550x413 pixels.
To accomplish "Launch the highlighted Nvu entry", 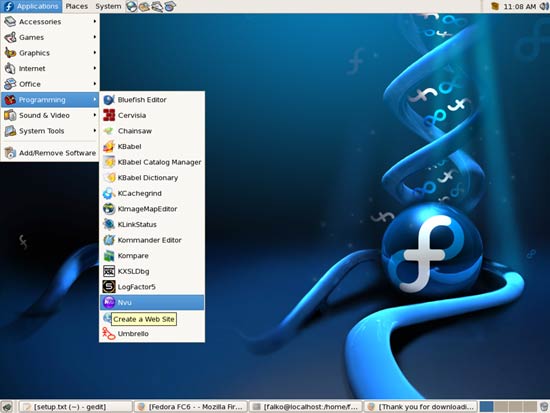I will (x=152, y=302).
